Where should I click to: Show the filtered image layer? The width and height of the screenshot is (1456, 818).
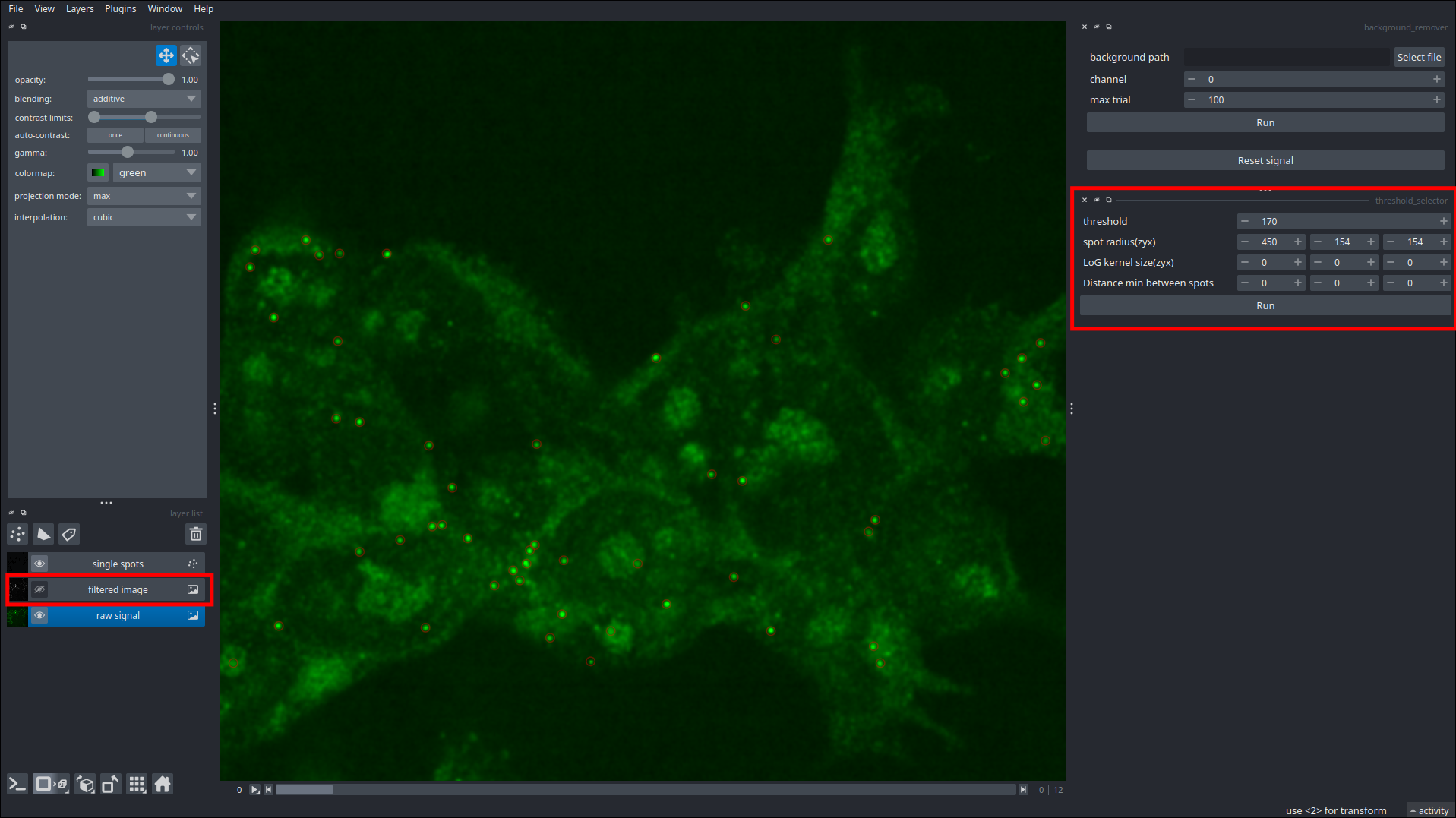pyautogui.click(x=39, y=589)
